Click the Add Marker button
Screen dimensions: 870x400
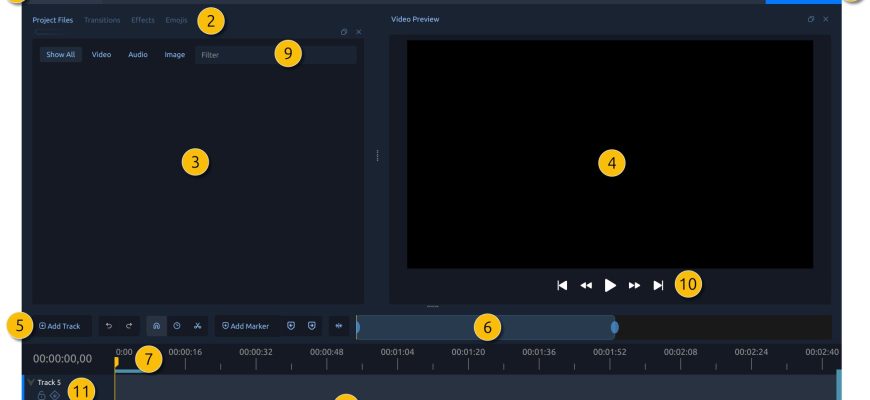tap(246, 326)
